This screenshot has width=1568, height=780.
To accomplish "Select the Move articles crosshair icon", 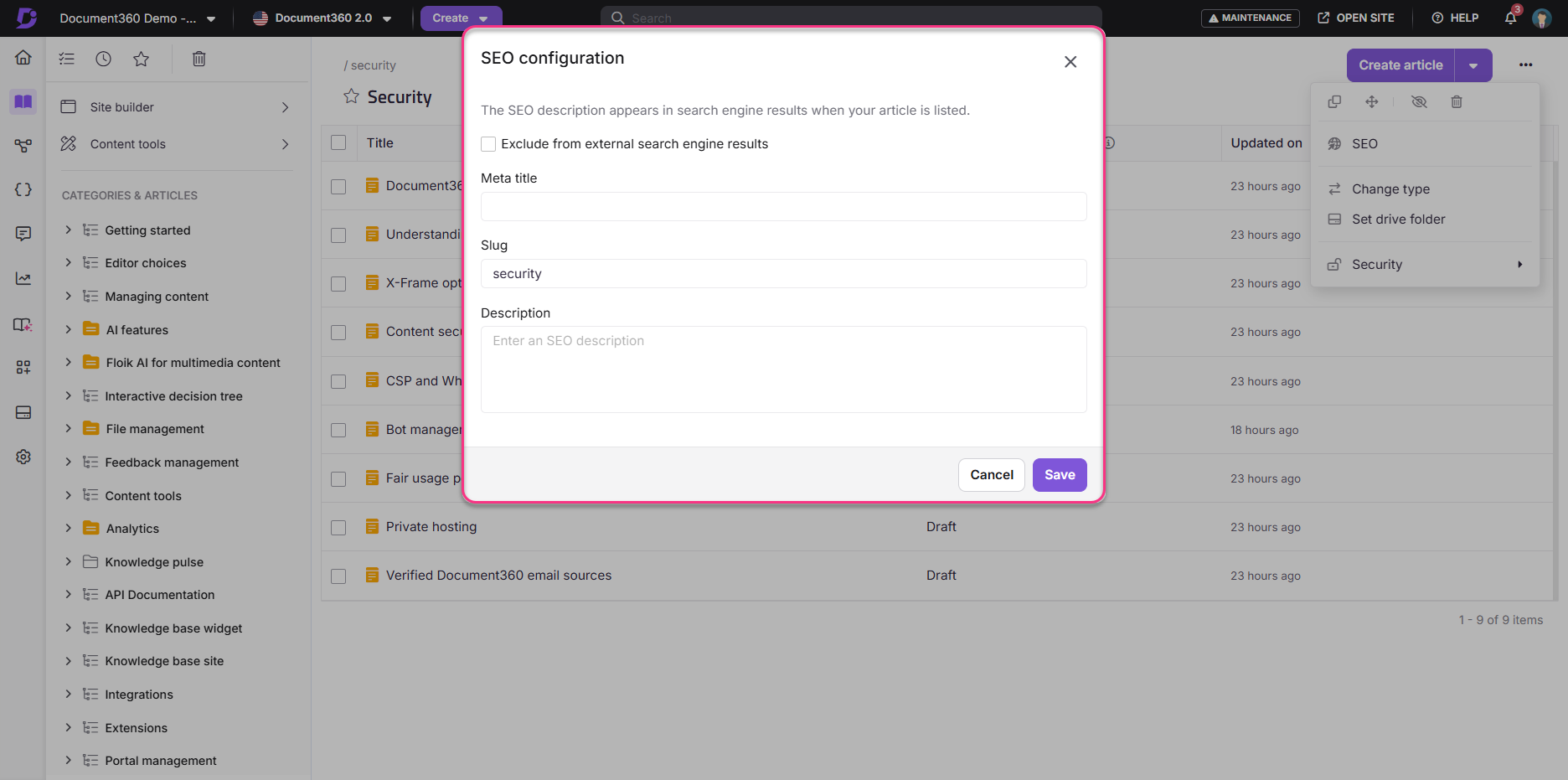I will 1372,101.
